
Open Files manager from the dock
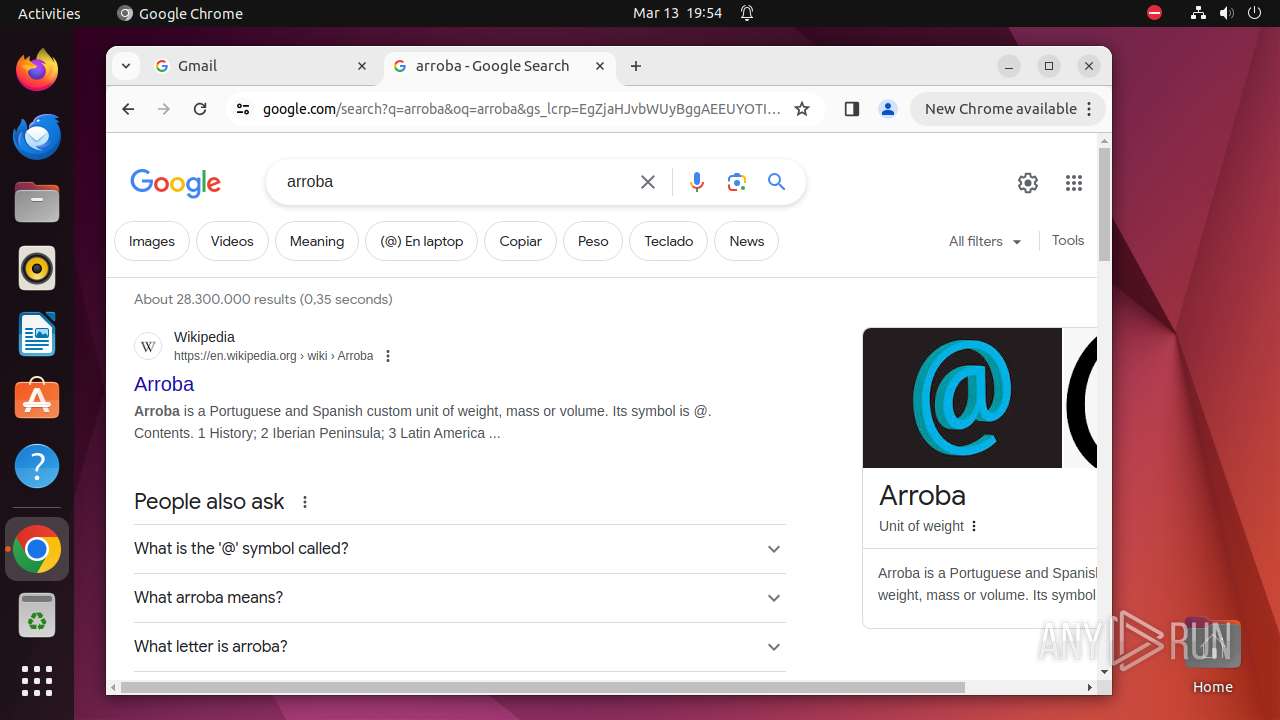(x=37, y=202)
